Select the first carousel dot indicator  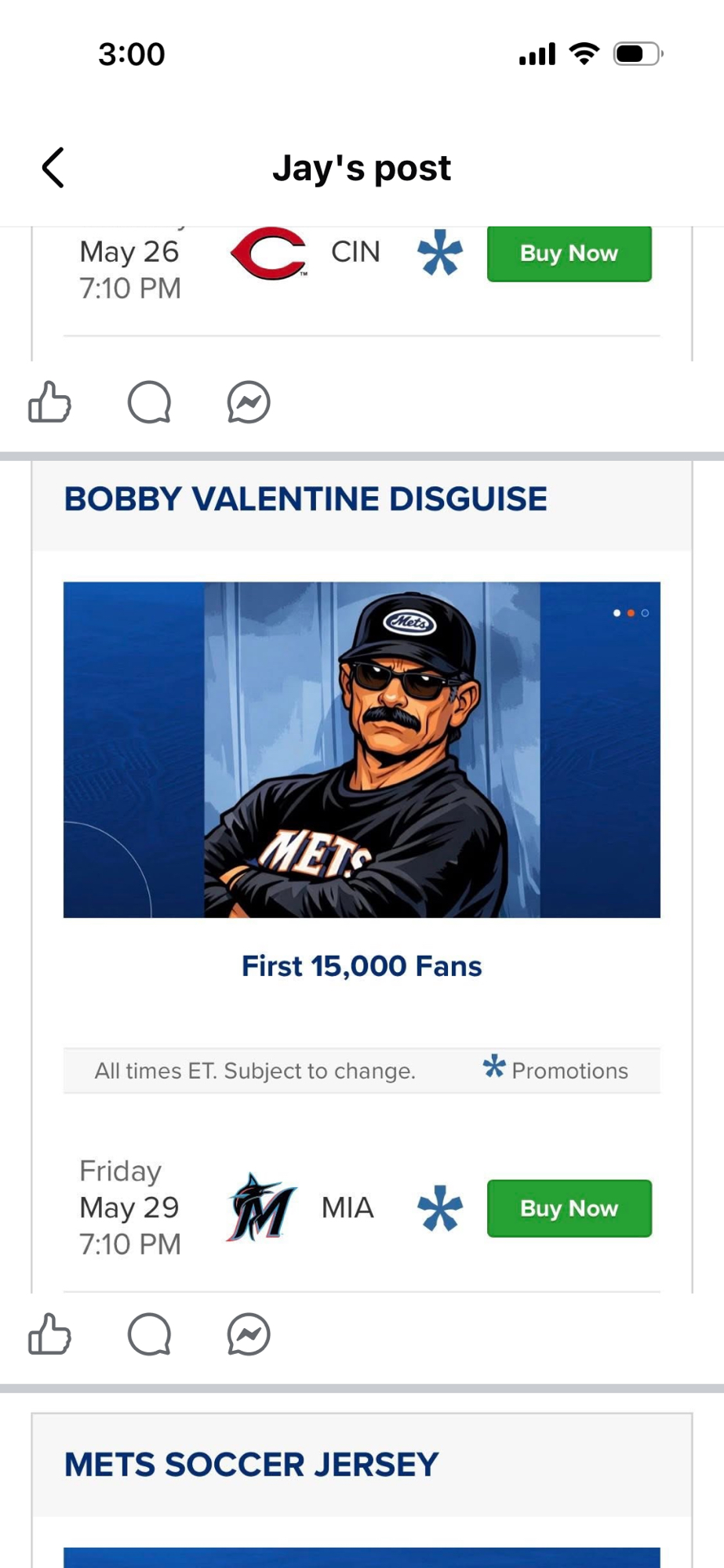pos(617,613)
